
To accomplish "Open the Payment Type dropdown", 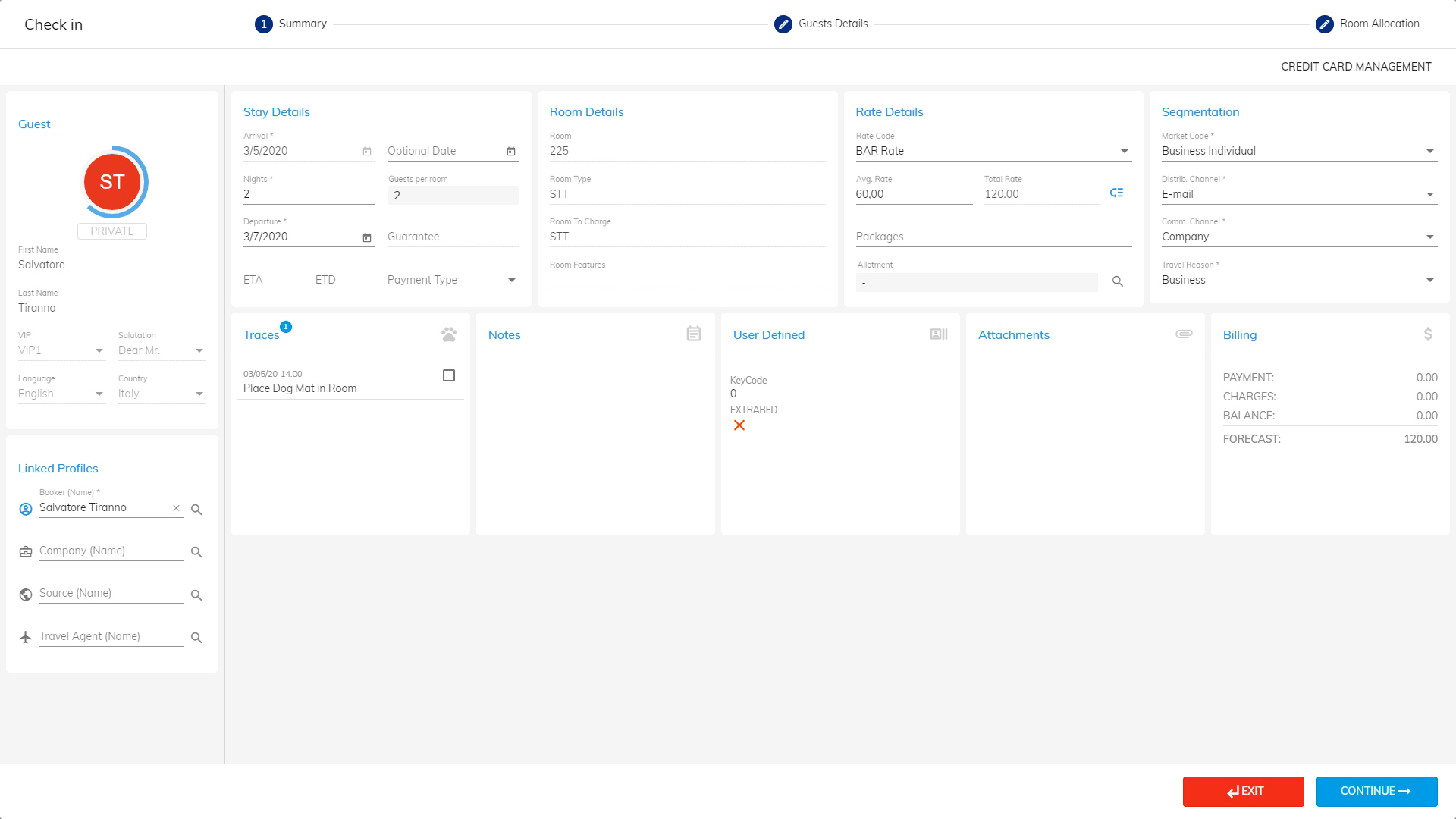I will tap(512, 280).
